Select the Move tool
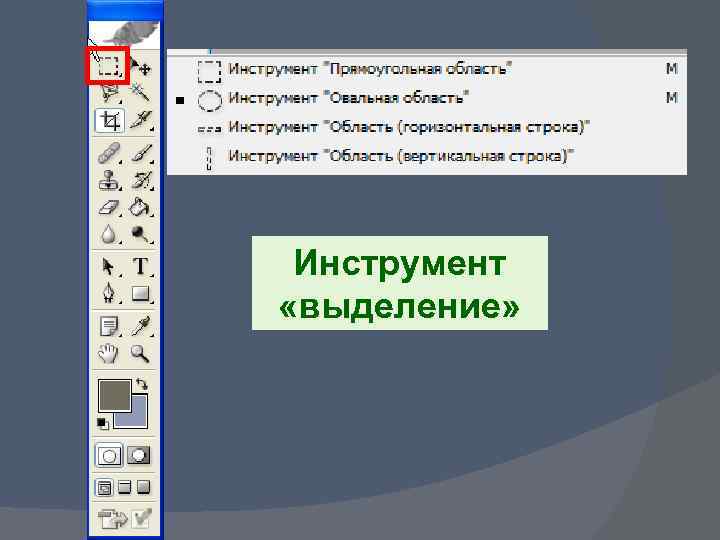This screenshot has height=540, width=720. [141, 68]
